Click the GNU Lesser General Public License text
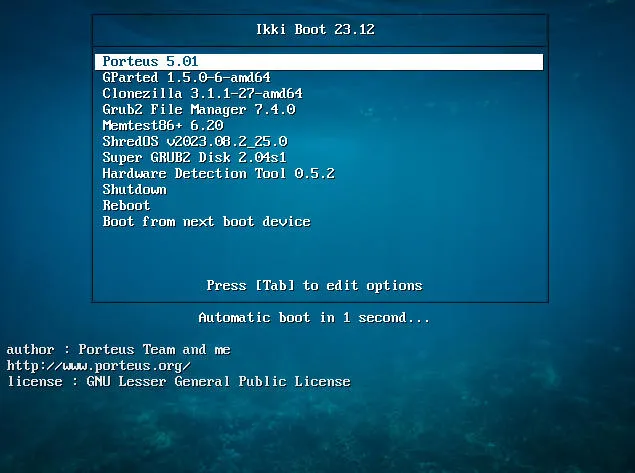Image resolution: width=635 pixels, height=473 pixels. tap(218, 382)
